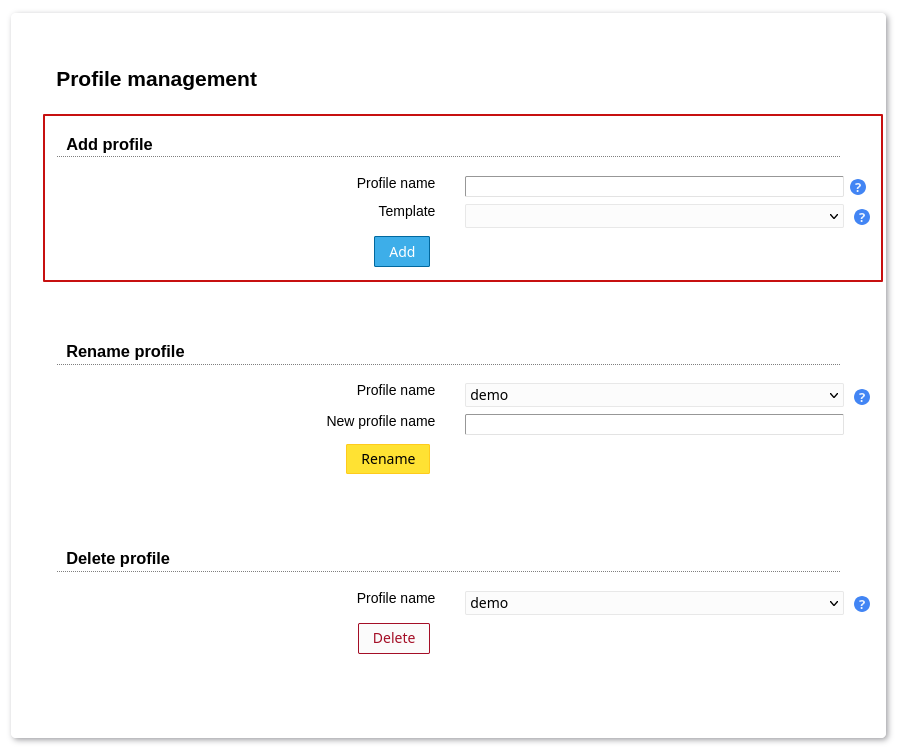This screenshot has height=756, width=905.
Task: Click help icon beside Add profile name field
Action: click(x=857, y=187)
